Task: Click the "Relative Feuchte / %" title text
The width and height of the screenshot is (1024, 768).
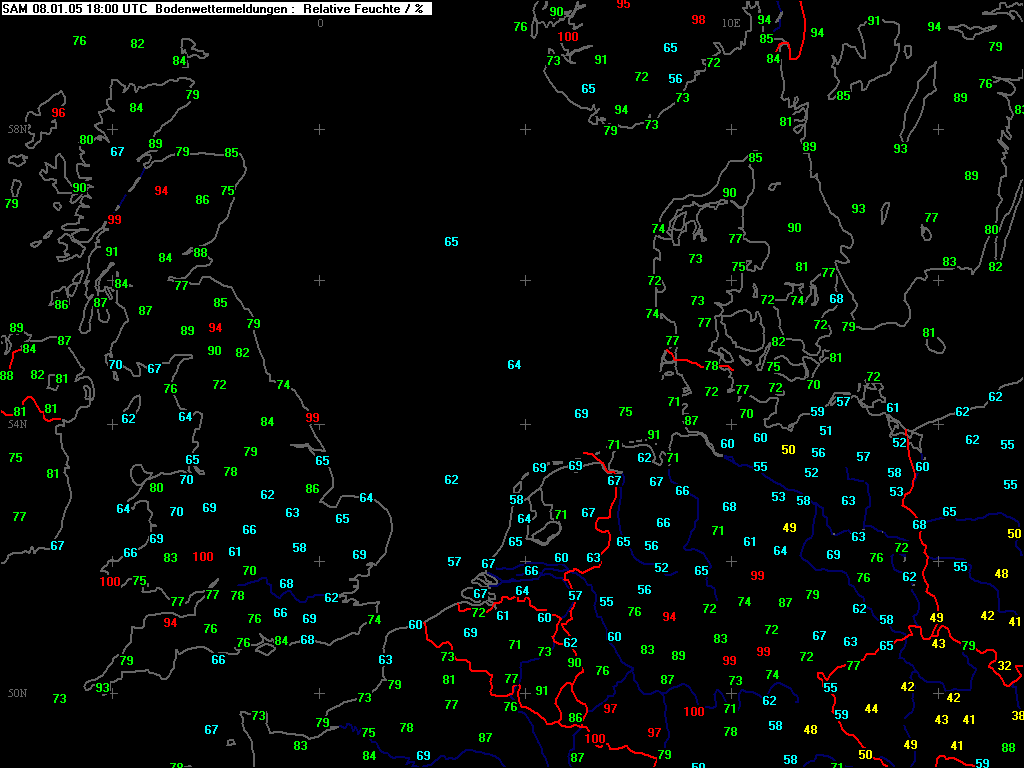Action: pos(363,8)
